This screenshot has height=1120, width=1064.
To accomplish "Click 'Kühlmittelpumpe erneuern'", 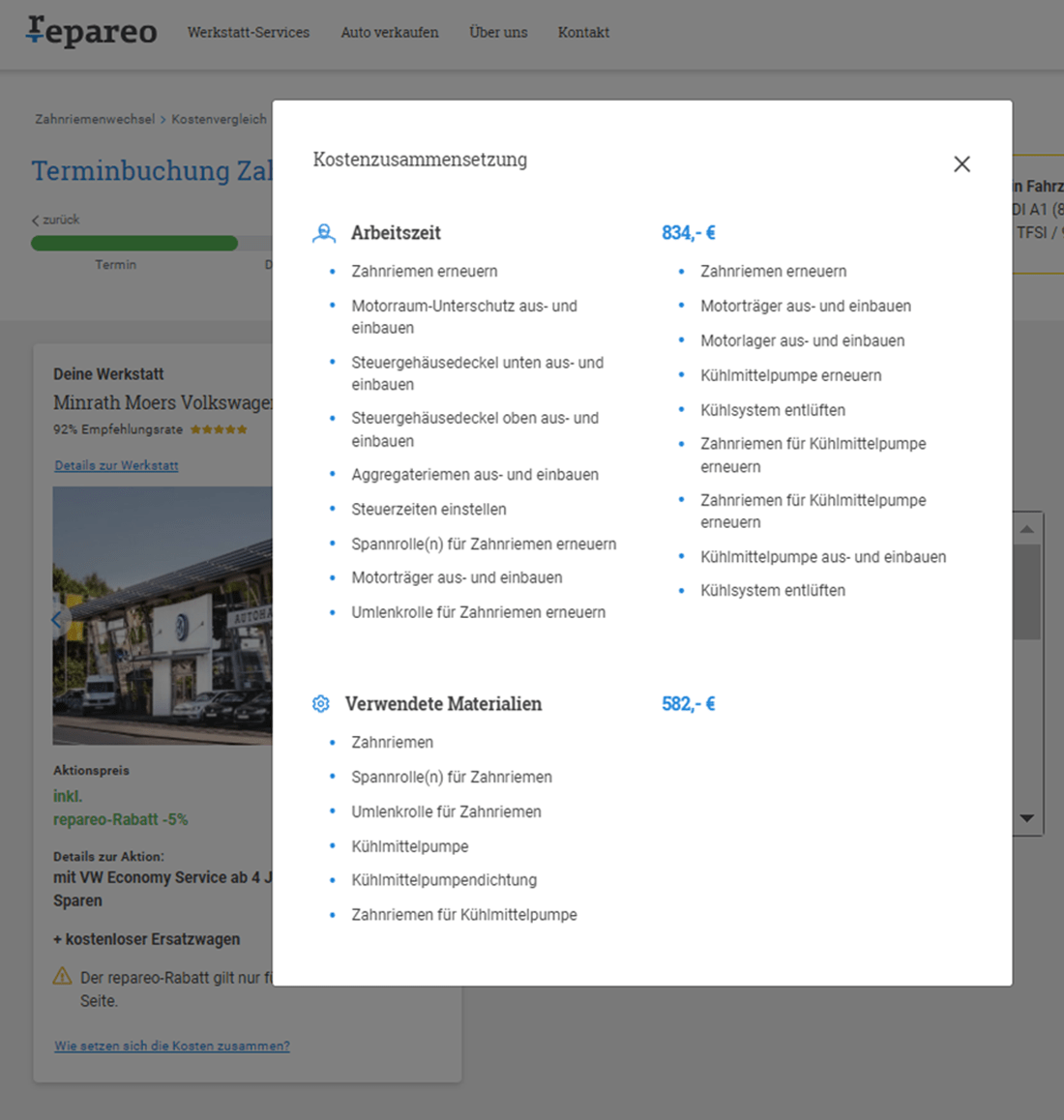I will [x=791, y=375].
